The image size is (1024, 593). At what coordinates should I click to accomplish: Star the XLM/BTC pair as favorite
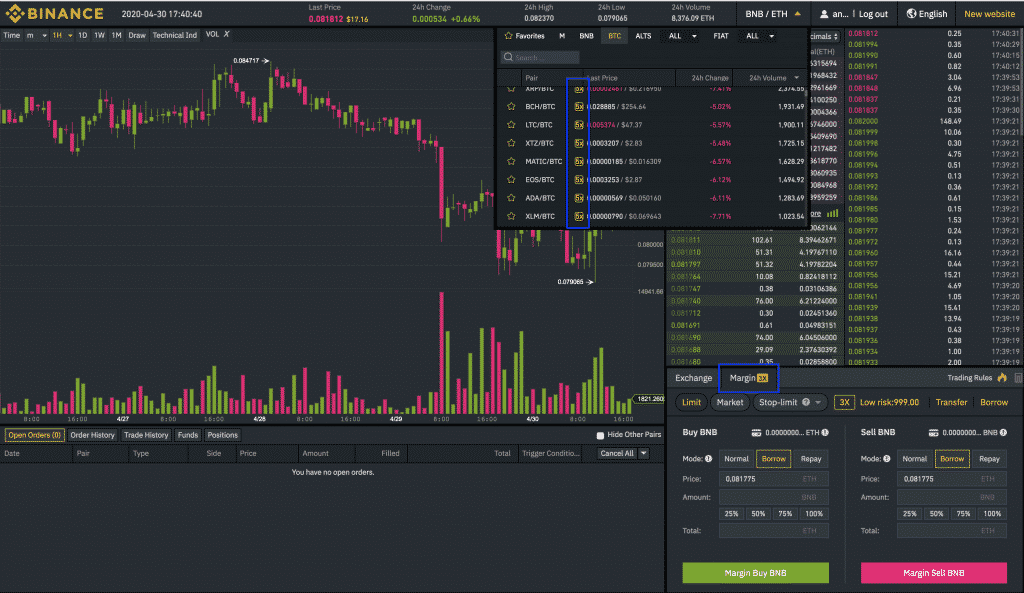pos(511,216)
